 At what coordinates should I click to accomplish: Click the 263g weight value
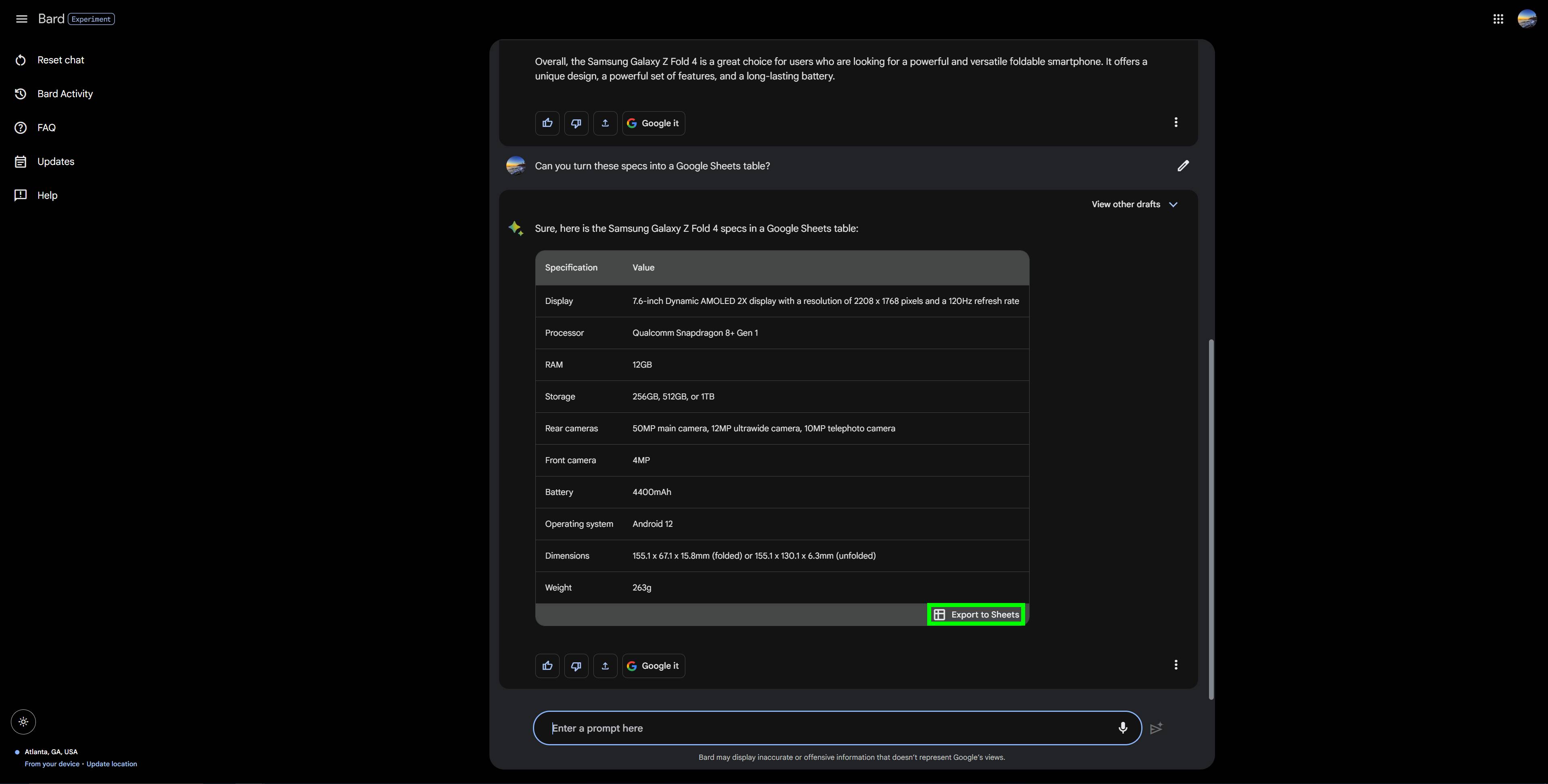642,588
